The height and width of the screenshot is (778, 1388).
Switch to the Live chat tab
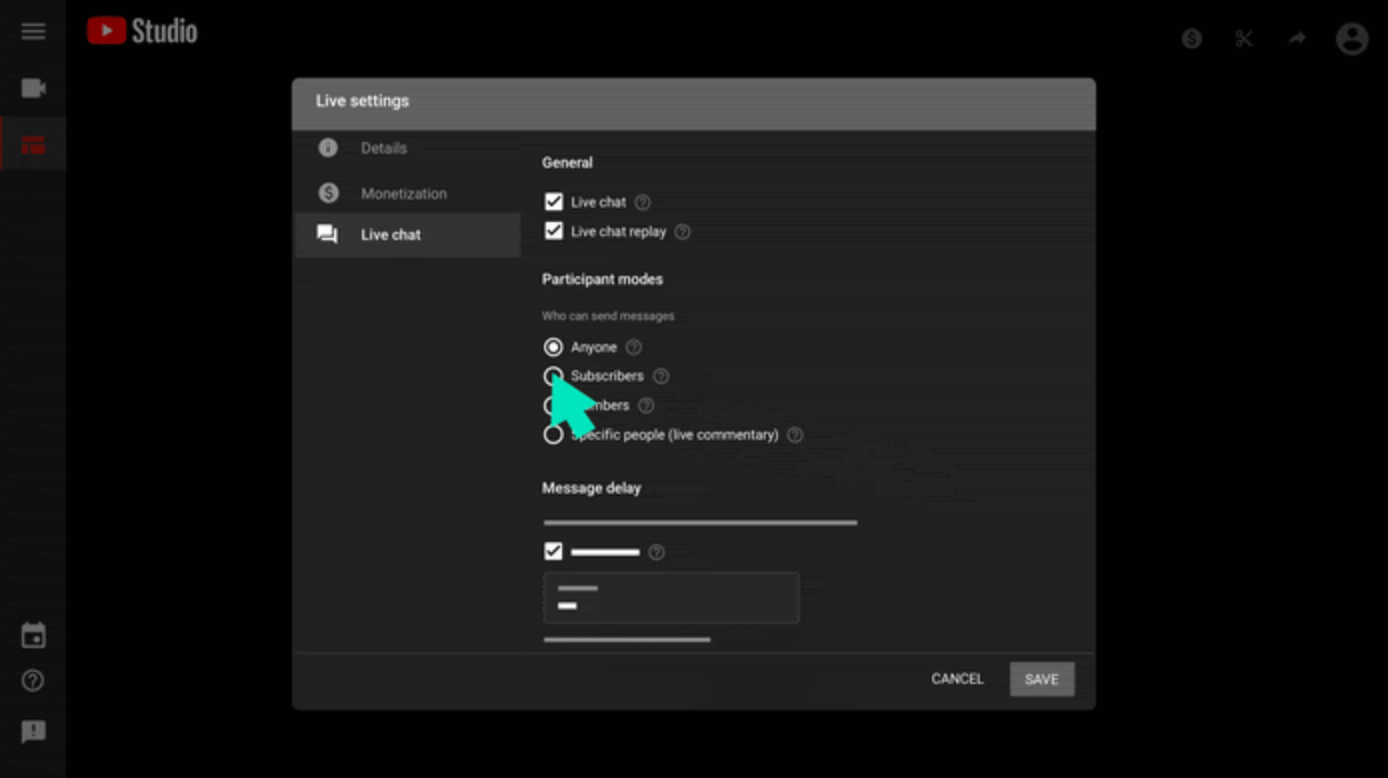[407, 235]
